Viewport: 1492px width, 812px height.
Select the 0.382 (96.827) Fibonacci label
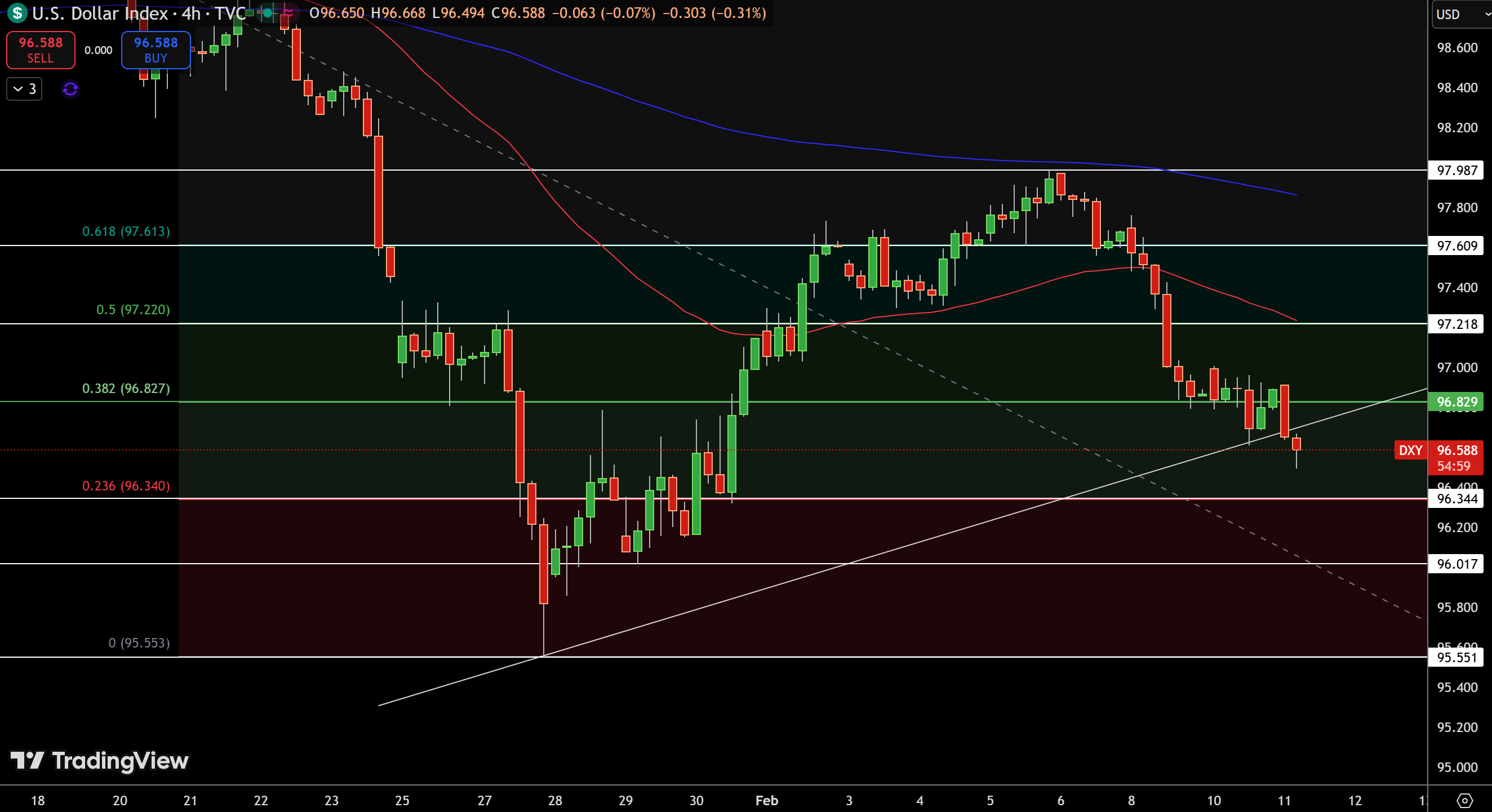126,389
